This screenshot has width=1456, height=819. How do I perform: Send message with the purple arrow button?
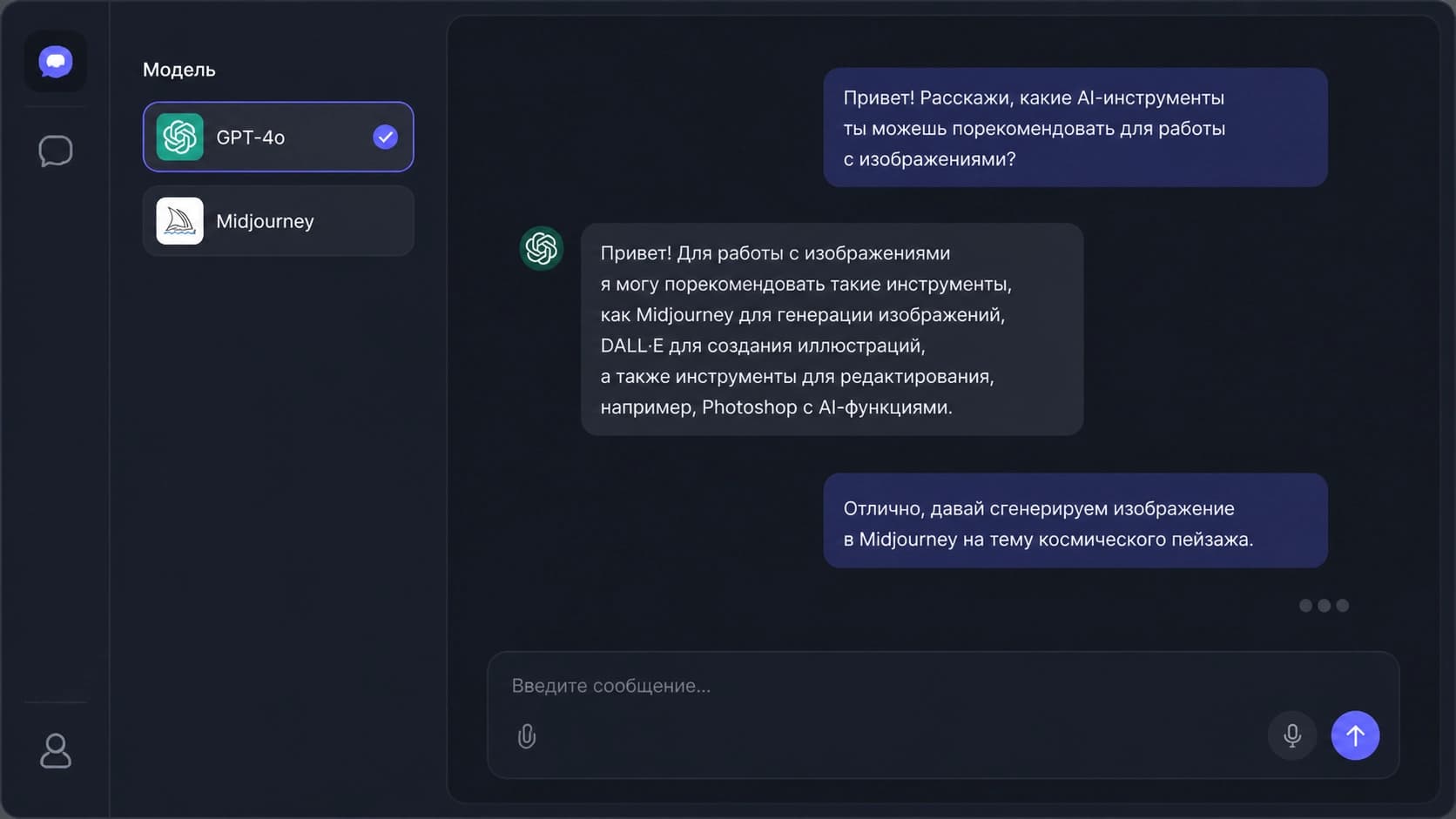[x=1355, y=735]
